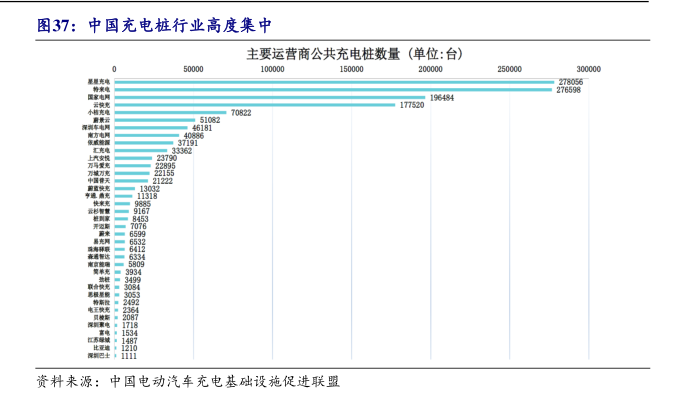Screen dimensions: 678x400
Task: Select the 南方电网 axis label
Action: 100,135
